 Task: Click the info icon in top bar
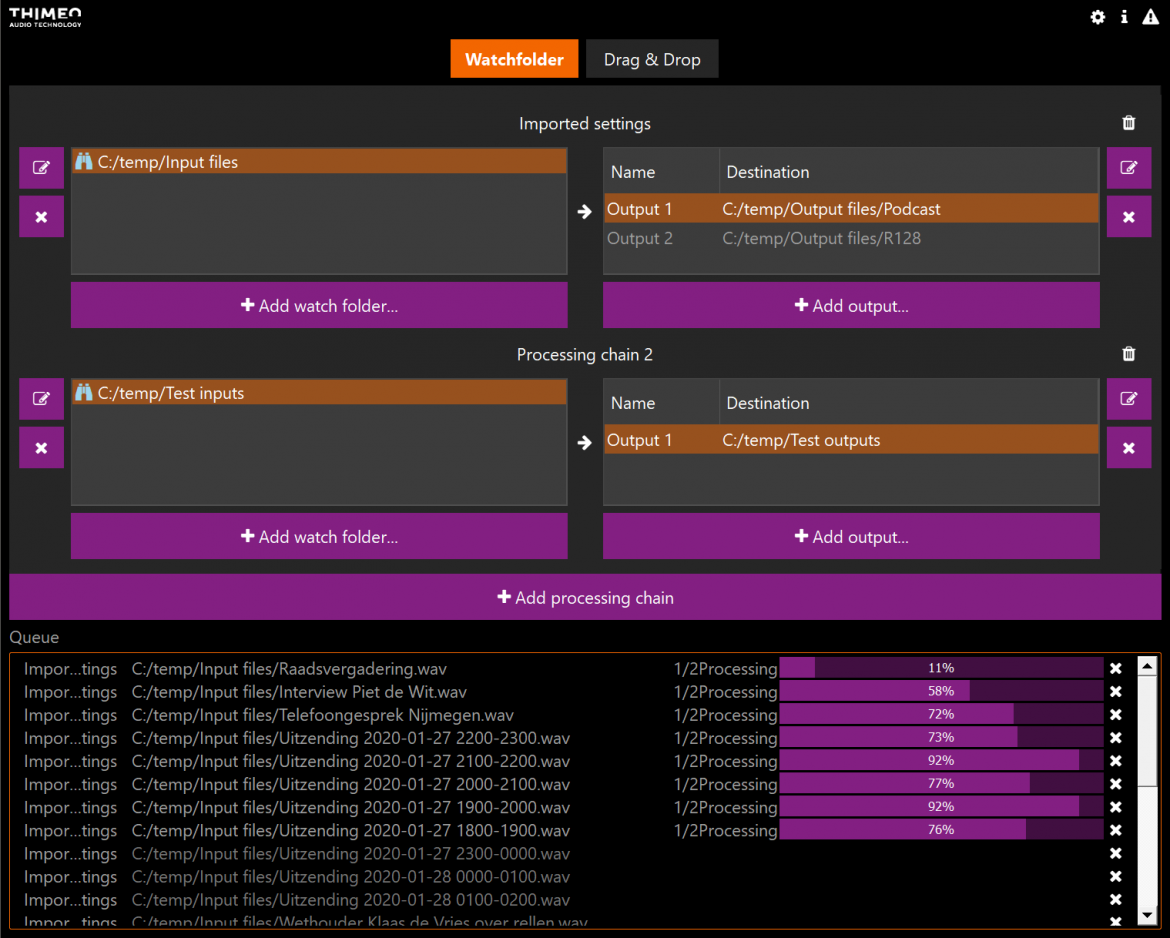pyautogui.click(x=1124, y=17)
